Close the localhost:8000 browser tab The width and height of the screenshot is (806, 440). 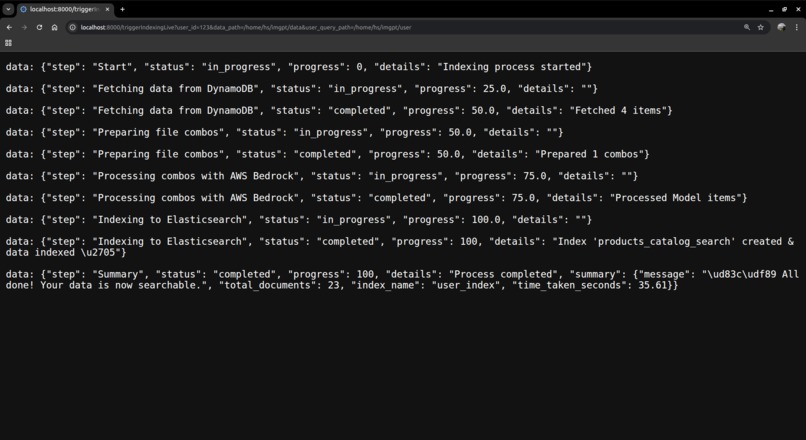107,9
